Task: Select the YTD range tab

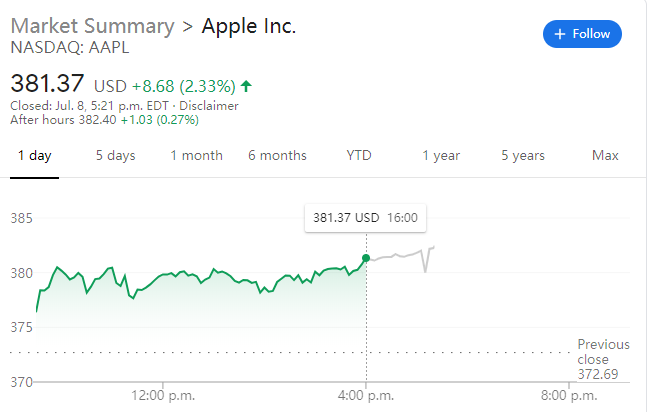Action: (x=359, y=155)
